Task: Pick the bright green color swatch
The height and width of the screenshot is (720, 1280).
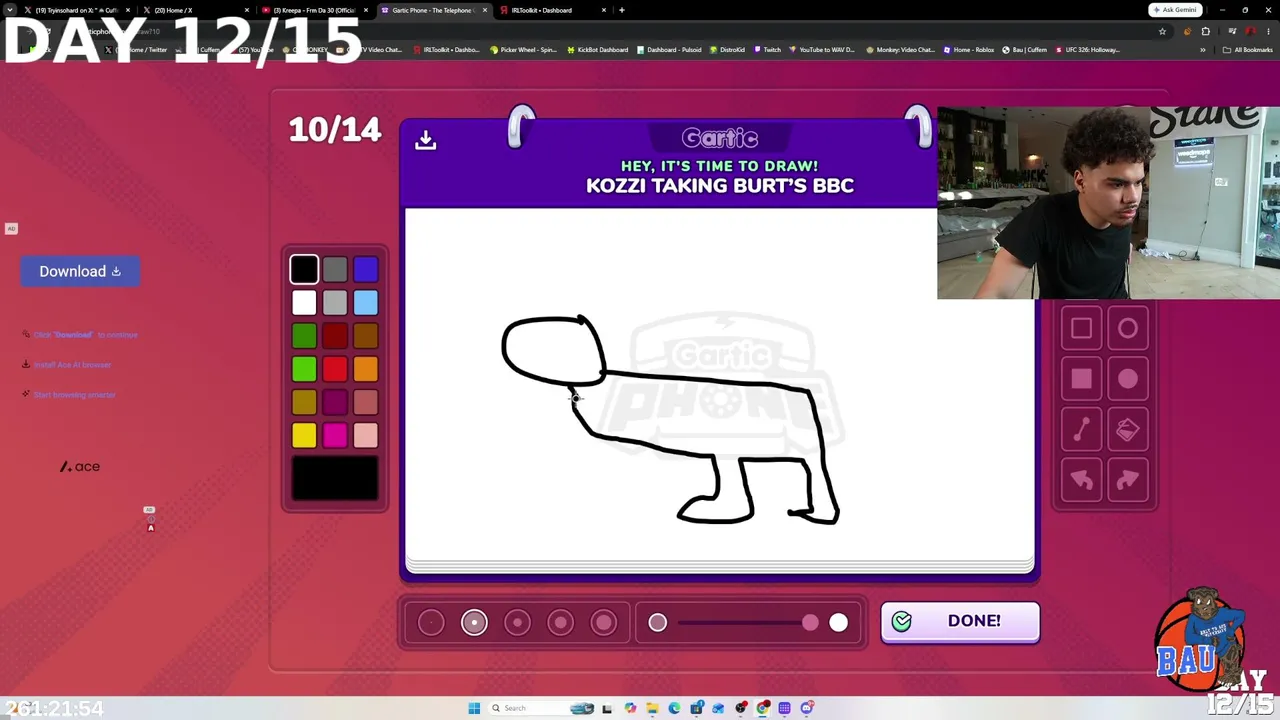Action: coord(304,369)
